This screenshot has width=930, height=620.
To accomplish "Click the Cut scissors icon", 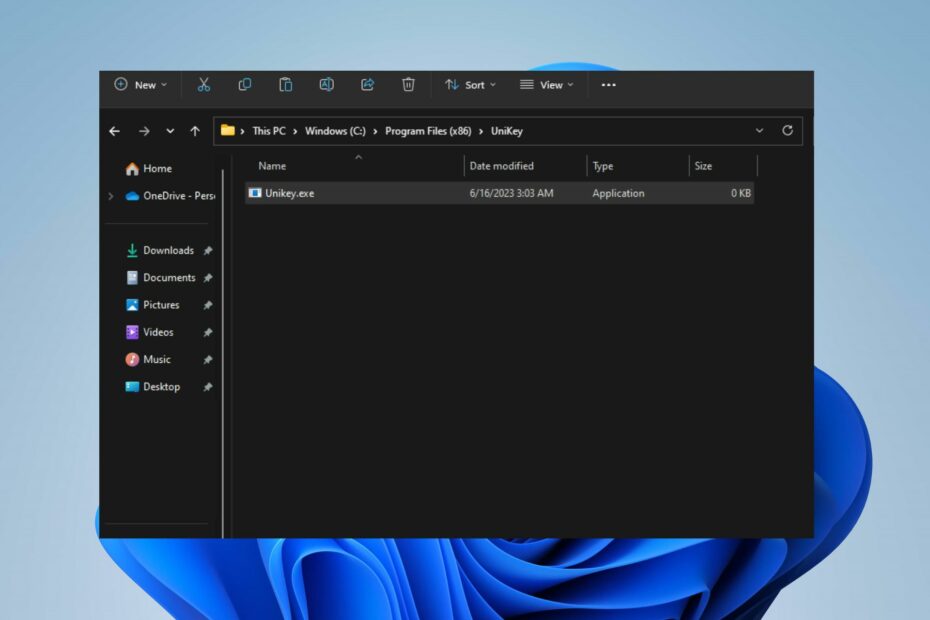I will (203, 85).
